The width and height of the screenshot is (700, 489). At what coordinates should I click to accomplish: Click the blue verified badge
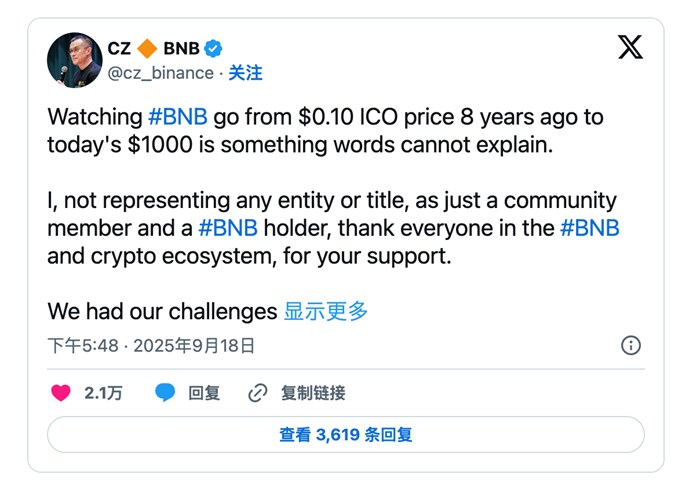click(x=213, y=48)
